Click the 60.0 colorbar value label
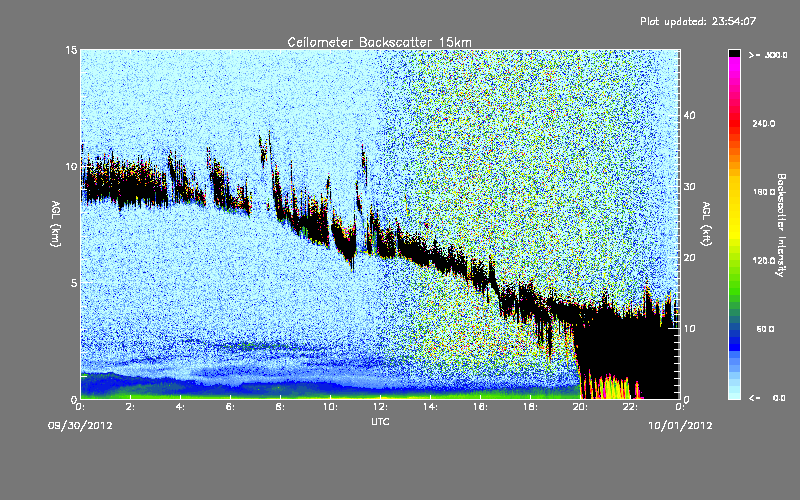Screen dimensions: 800x500 [x=765, y=330]
